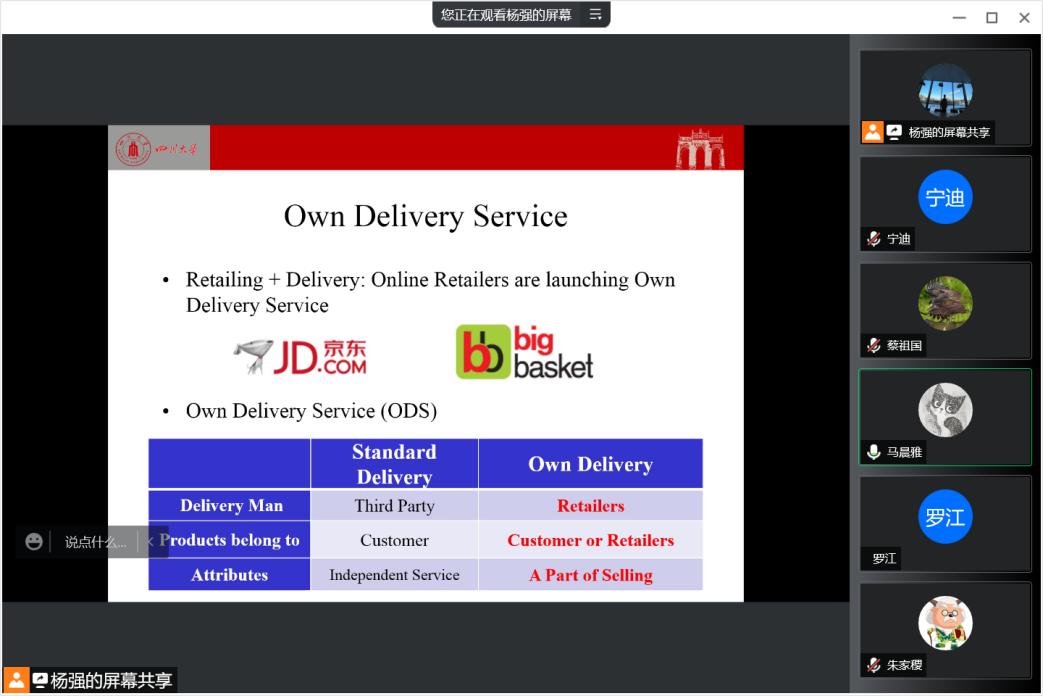Click 蔡祖国's muted microphone icon

pos(874,345)
